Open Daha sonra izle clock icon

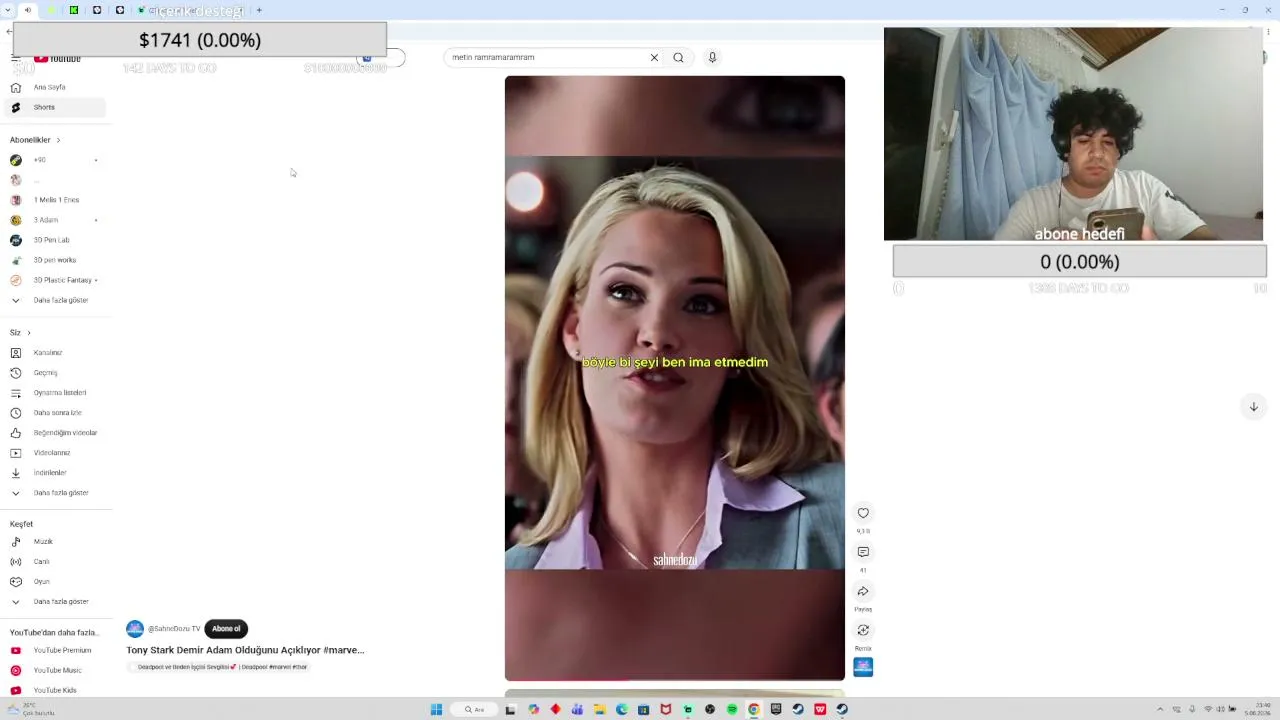point(16,413)
